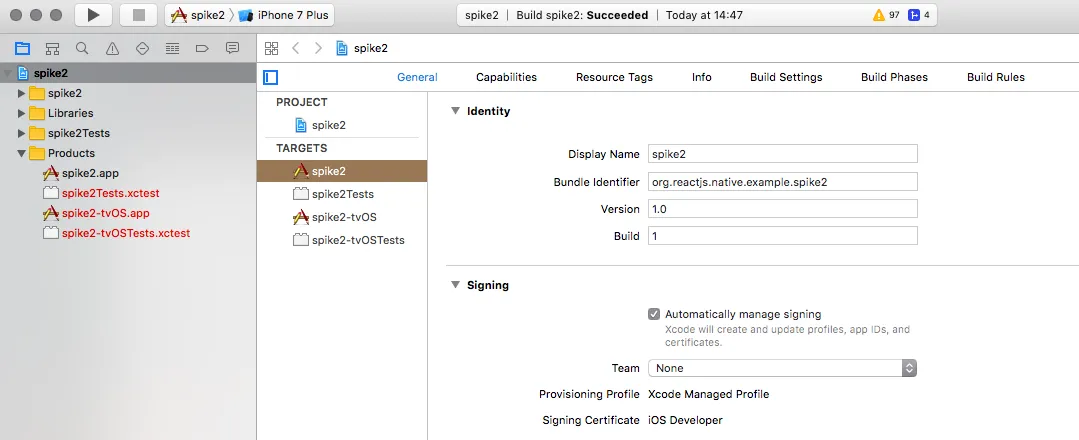The height and width of the screenshot is (440, 1079).
Task: Click the Bundle Identifier text field
Action: 782,182
